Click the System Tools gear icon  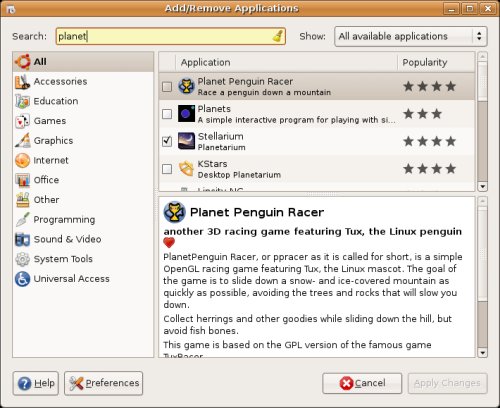(x=23, y=259)
